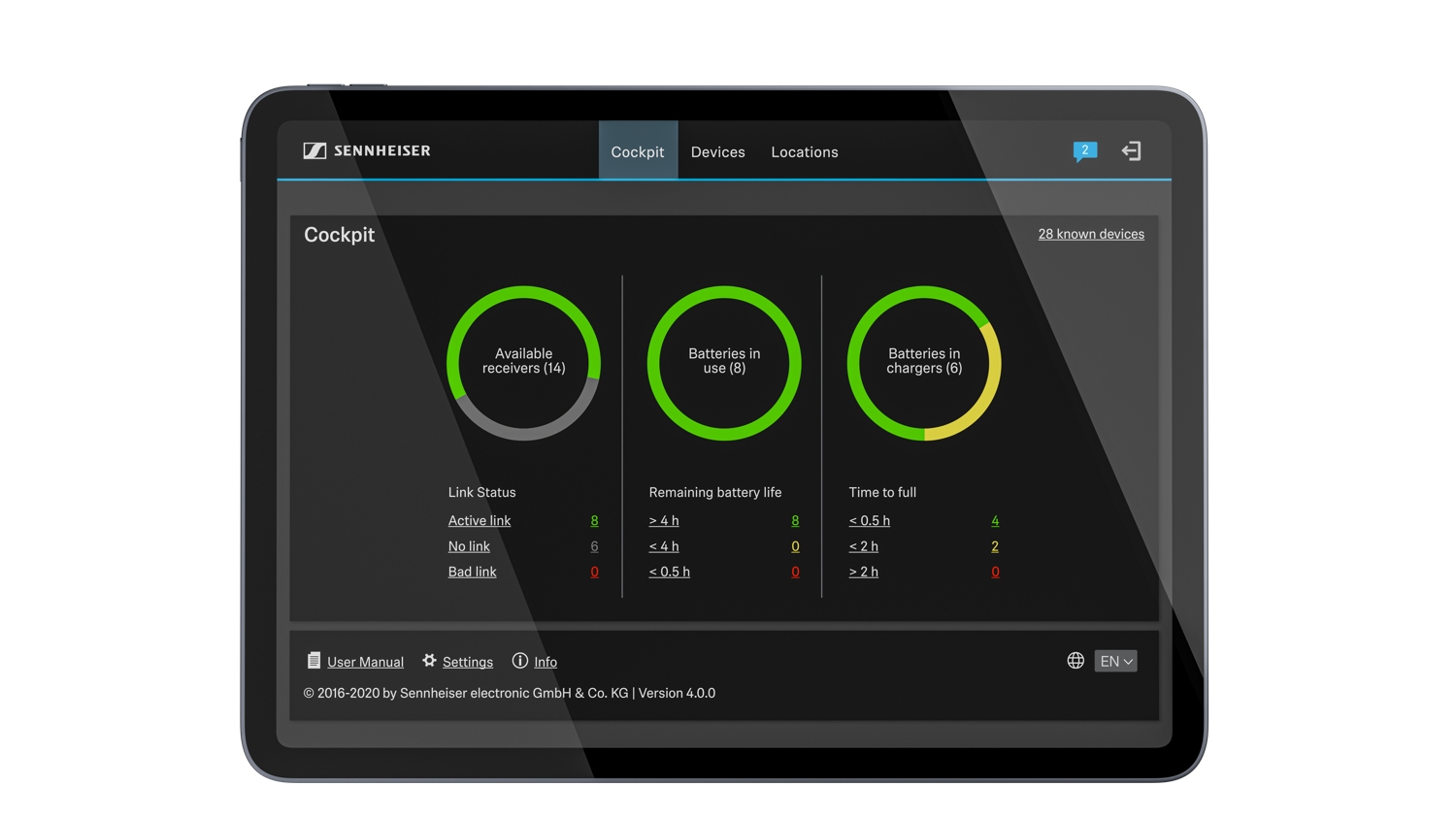
Task: Click the No link filter
Action: tap(469, 546)
